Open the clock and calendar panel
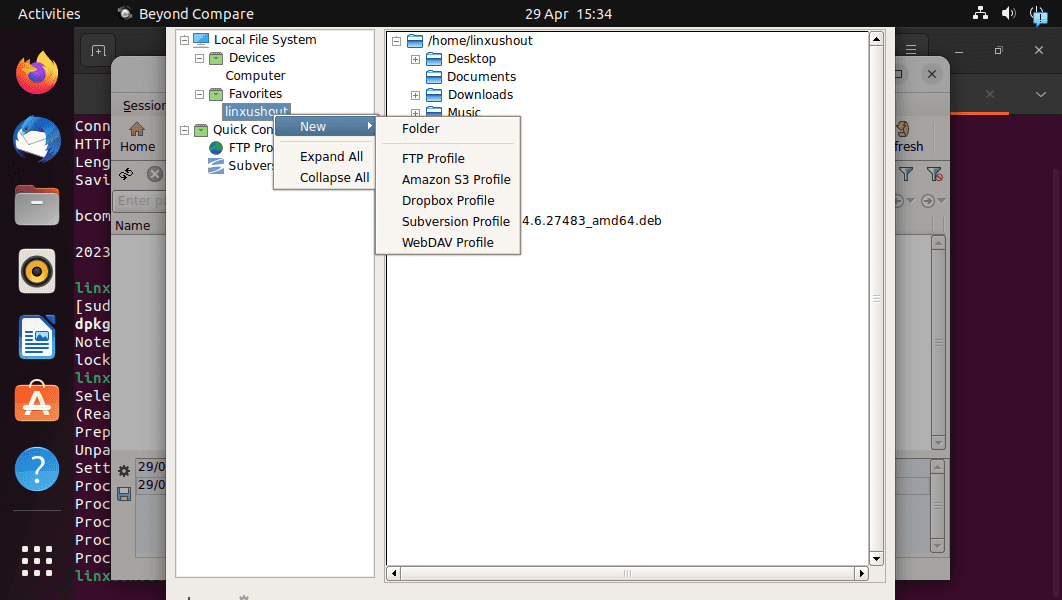 [568, 14]
